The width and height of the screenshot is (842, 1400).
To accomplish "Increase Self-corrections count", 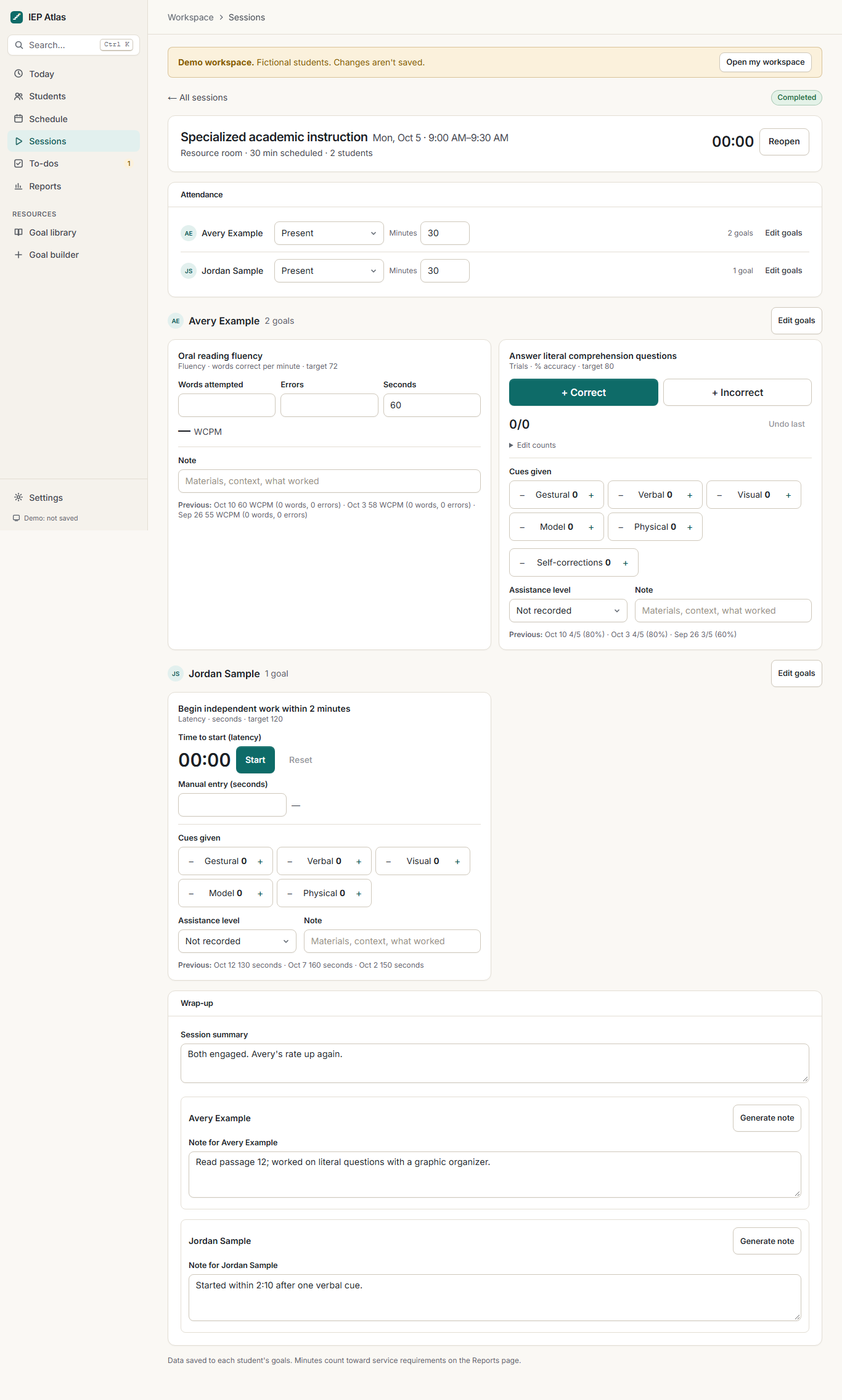I will point(626,563).
